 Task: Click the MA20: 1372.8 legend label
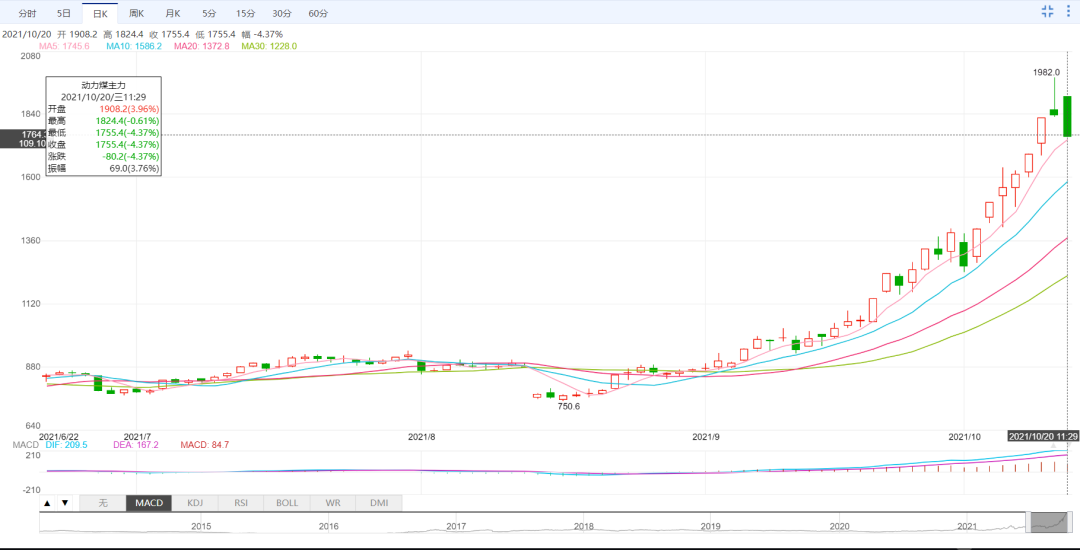(201, 45)
